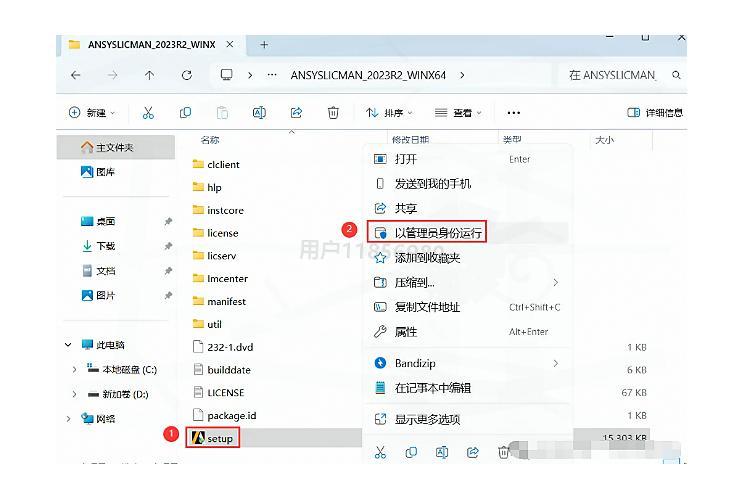
Task: Click the this-PC monitor icon in address bar
Action: click(x=226, y=75)
